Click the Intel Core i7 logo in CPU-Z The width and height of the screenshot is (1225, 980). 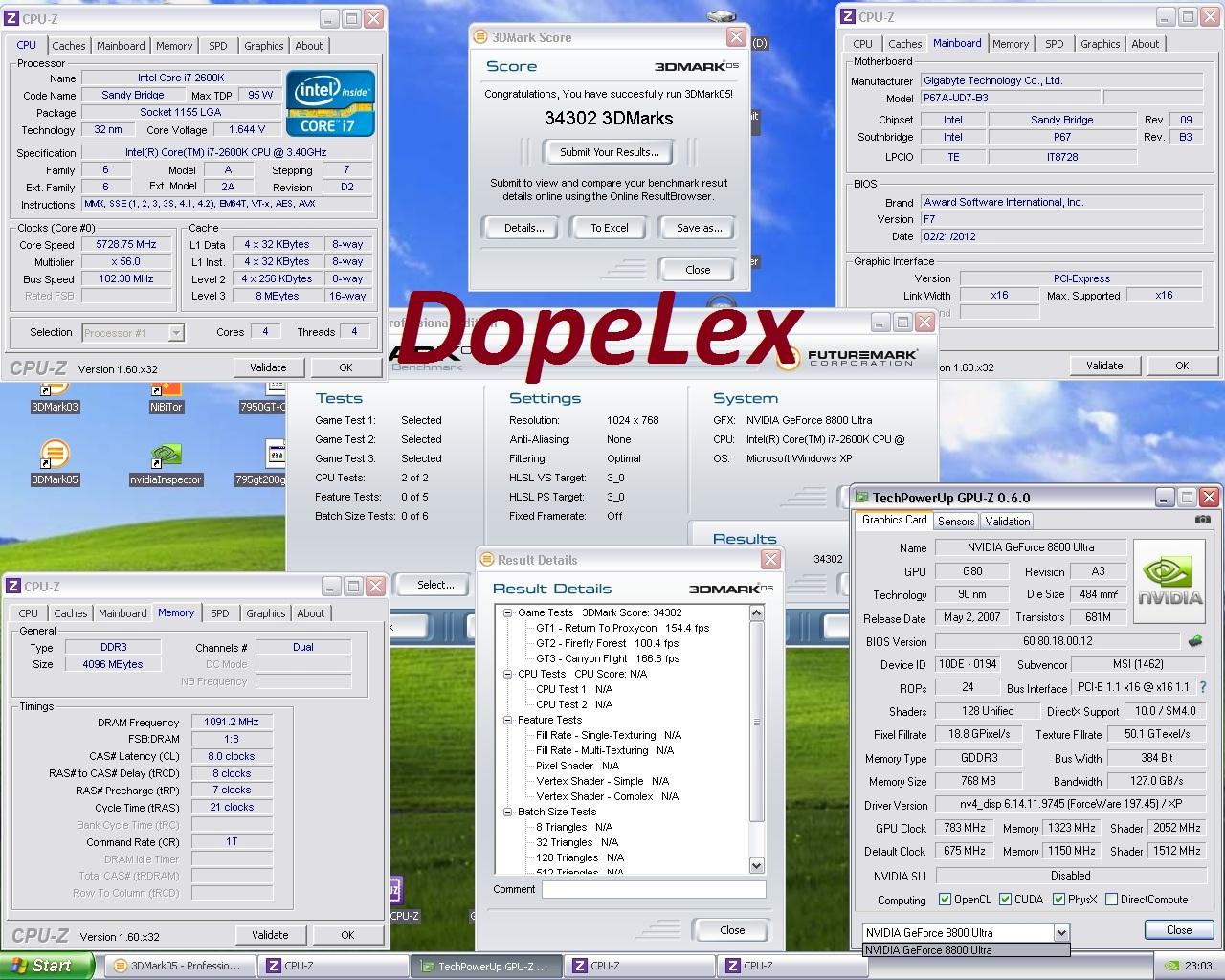(330, 102)
